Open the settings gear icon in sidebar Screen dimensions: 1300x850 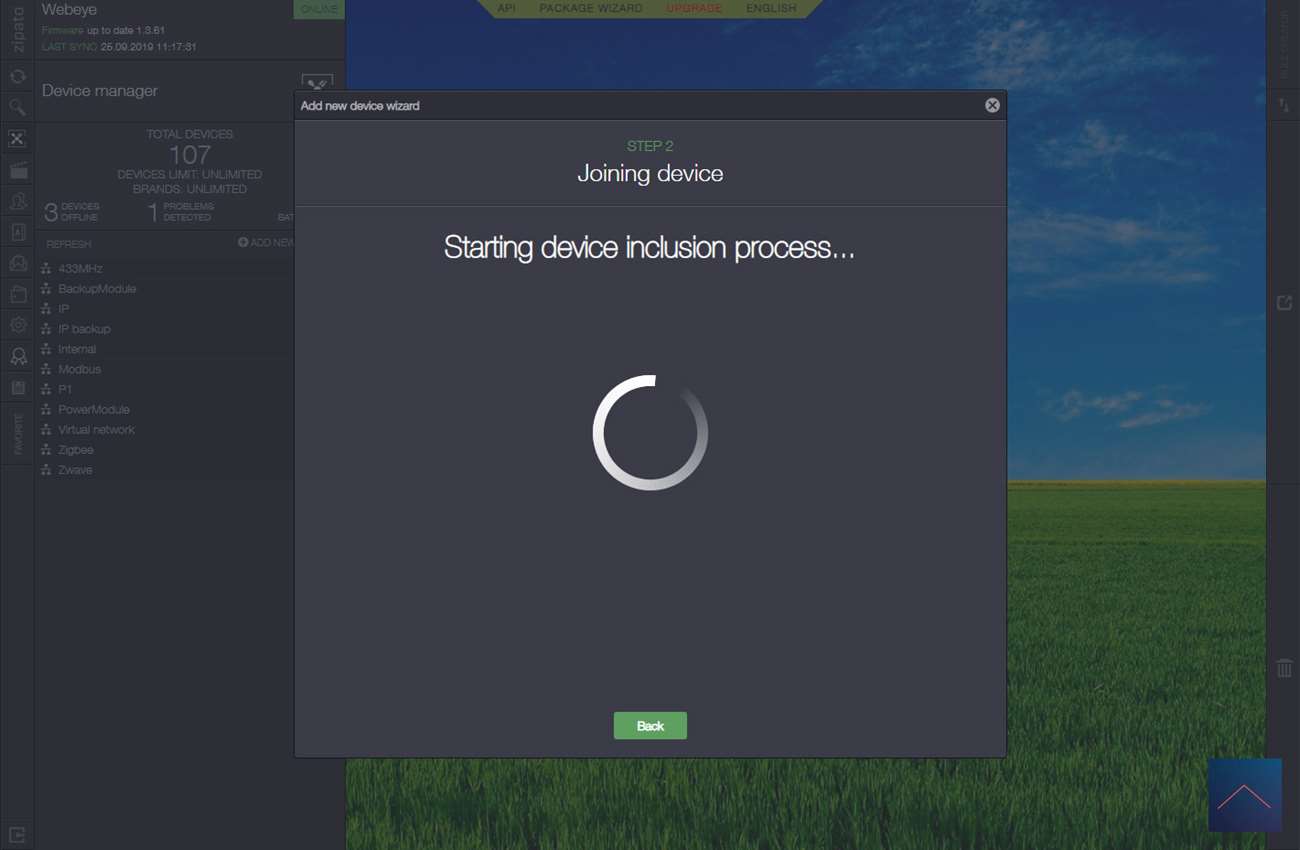(x=17, y=325)
